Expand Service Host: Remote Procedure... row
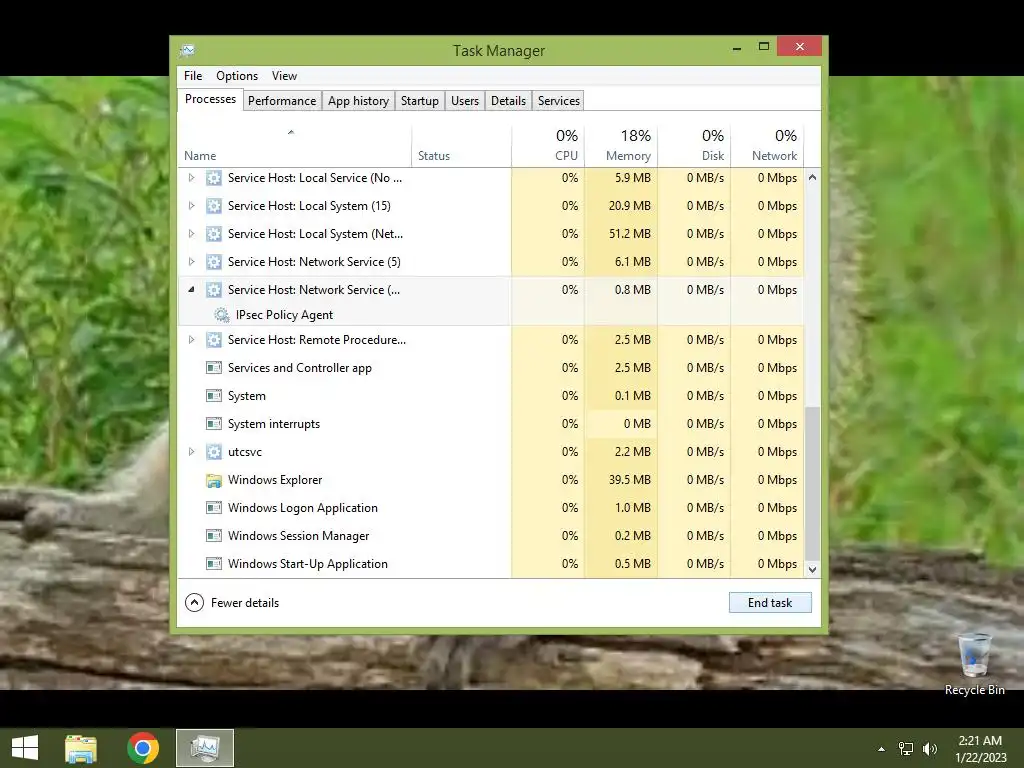 coord(191,340)
